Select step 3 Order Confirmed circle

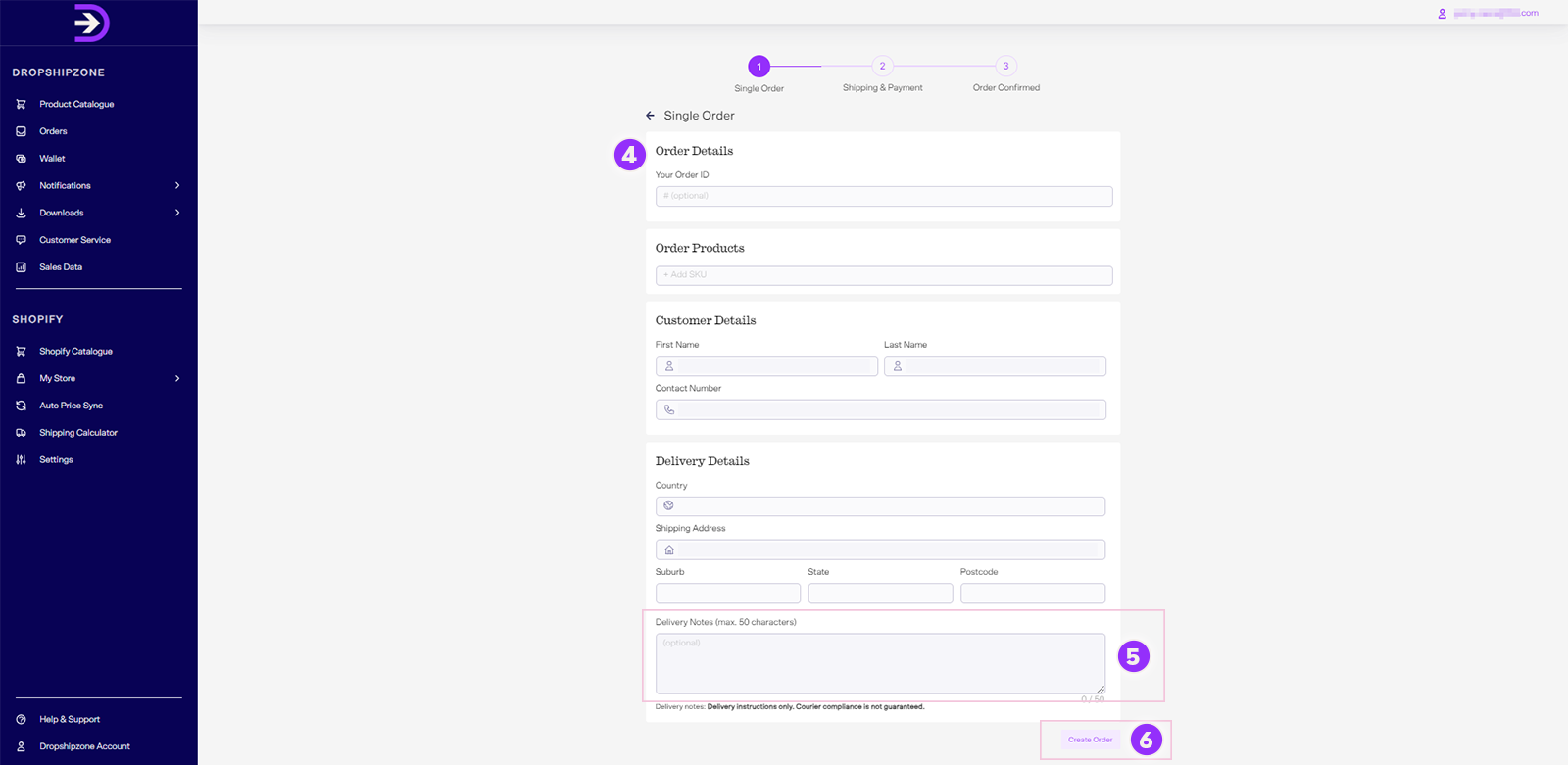pyautogui.click(x=1005, y=67)
